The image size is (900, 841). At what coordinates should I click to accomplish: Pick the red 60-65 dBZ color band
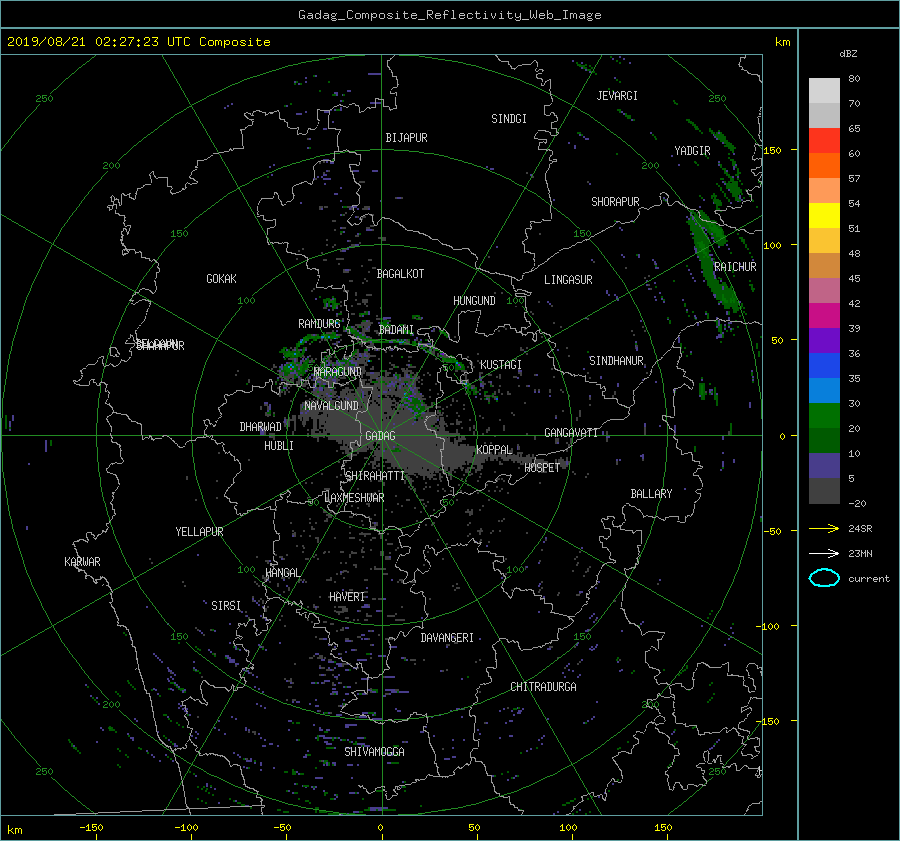[824, 140]
